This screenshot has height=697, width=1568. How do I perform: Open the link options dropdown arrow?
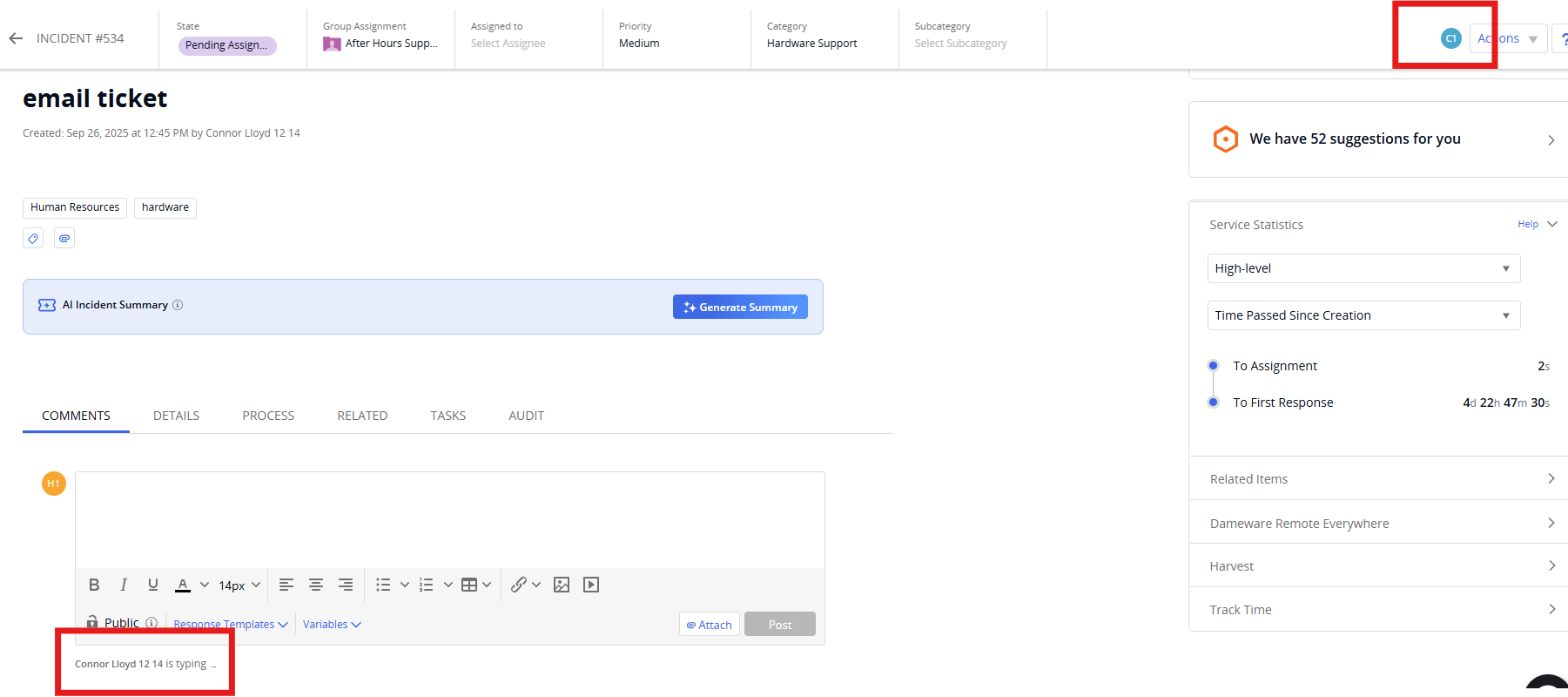tap(536, 585)
